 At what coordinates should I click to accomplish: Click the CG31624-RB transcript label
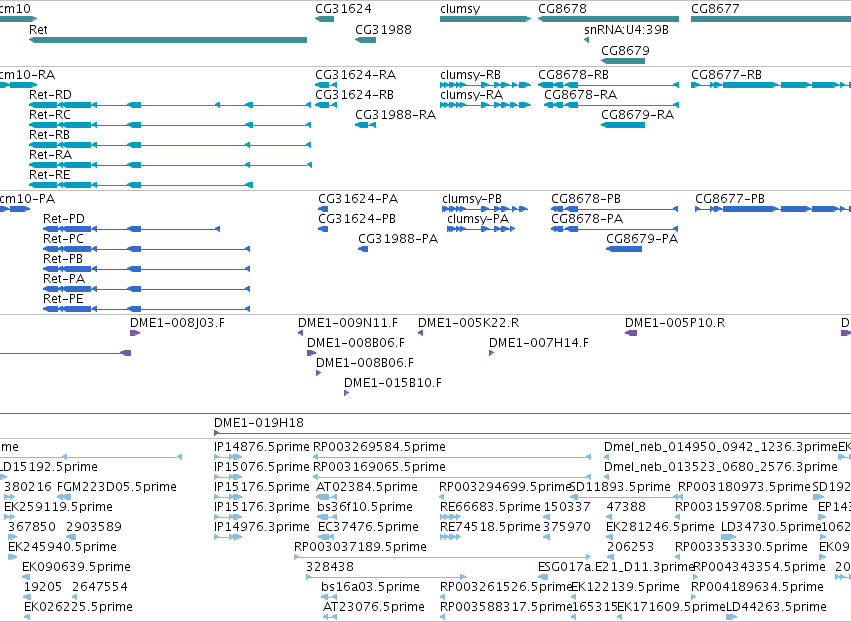coord(354,94)
